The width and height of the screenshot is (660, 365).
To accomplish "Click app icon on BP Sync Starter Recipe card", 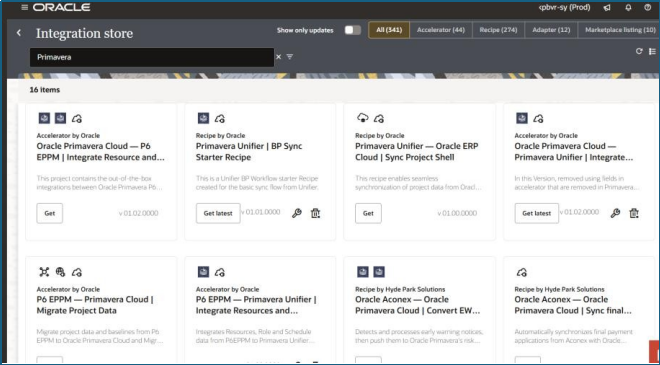I will click(x=203, y=118).
